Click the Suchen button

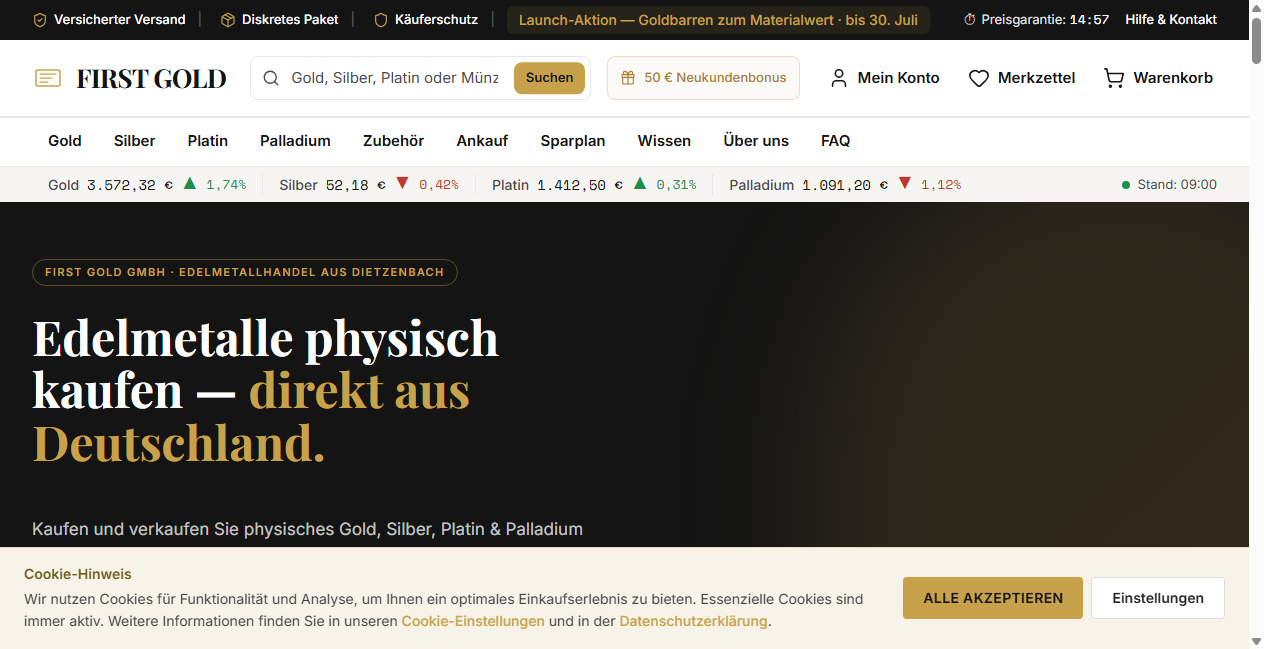coord(549,78)
